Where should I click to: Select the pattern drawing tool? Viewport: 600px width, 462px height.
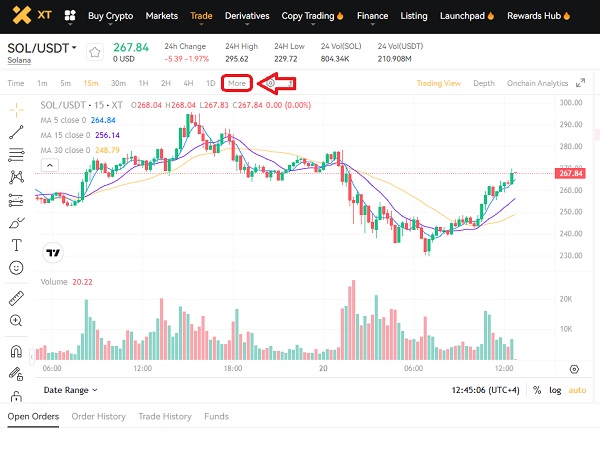pyautogui.click(x=16, y=177)
